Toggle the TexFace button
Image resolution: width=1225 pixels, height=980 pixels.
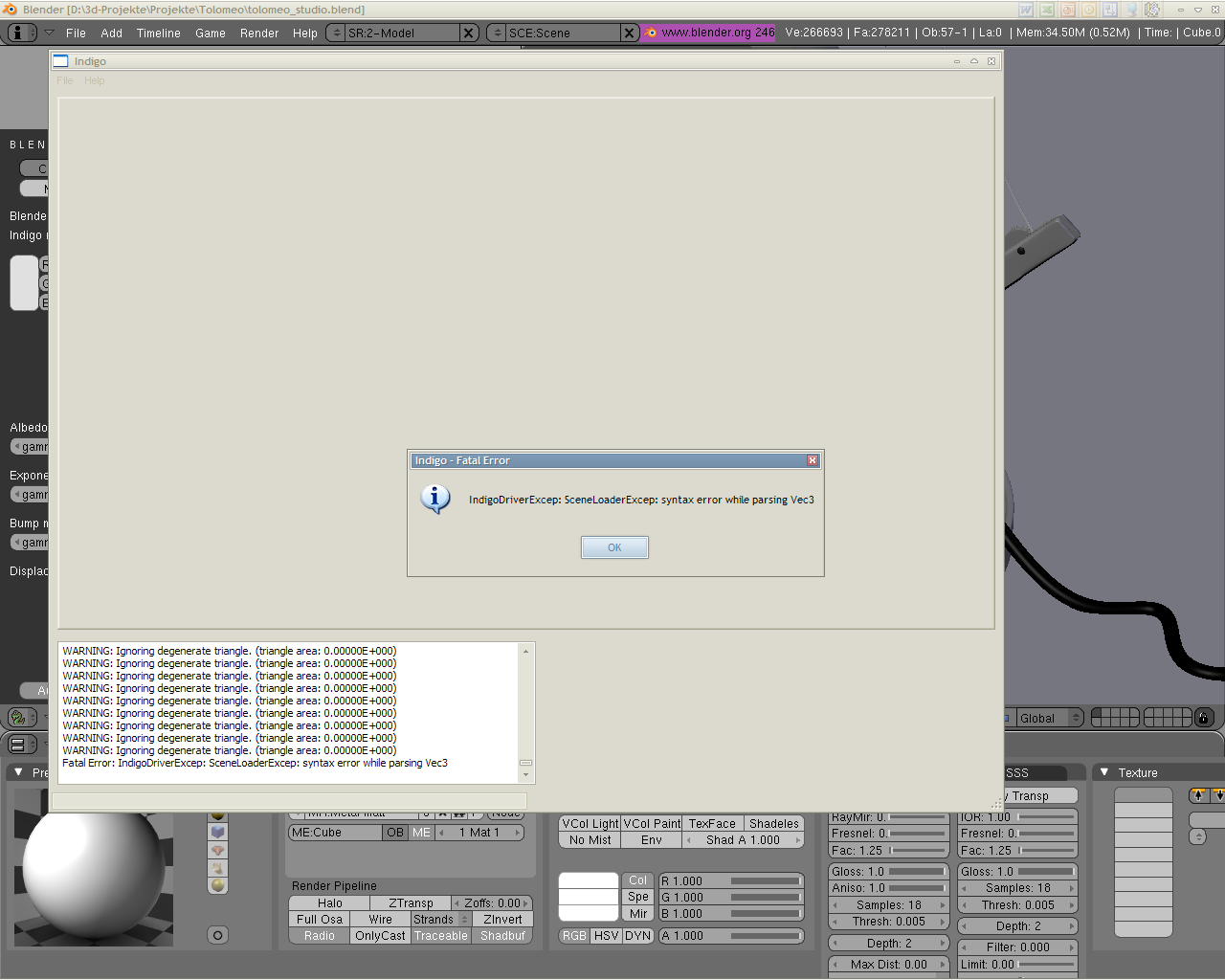coord(712,823)
